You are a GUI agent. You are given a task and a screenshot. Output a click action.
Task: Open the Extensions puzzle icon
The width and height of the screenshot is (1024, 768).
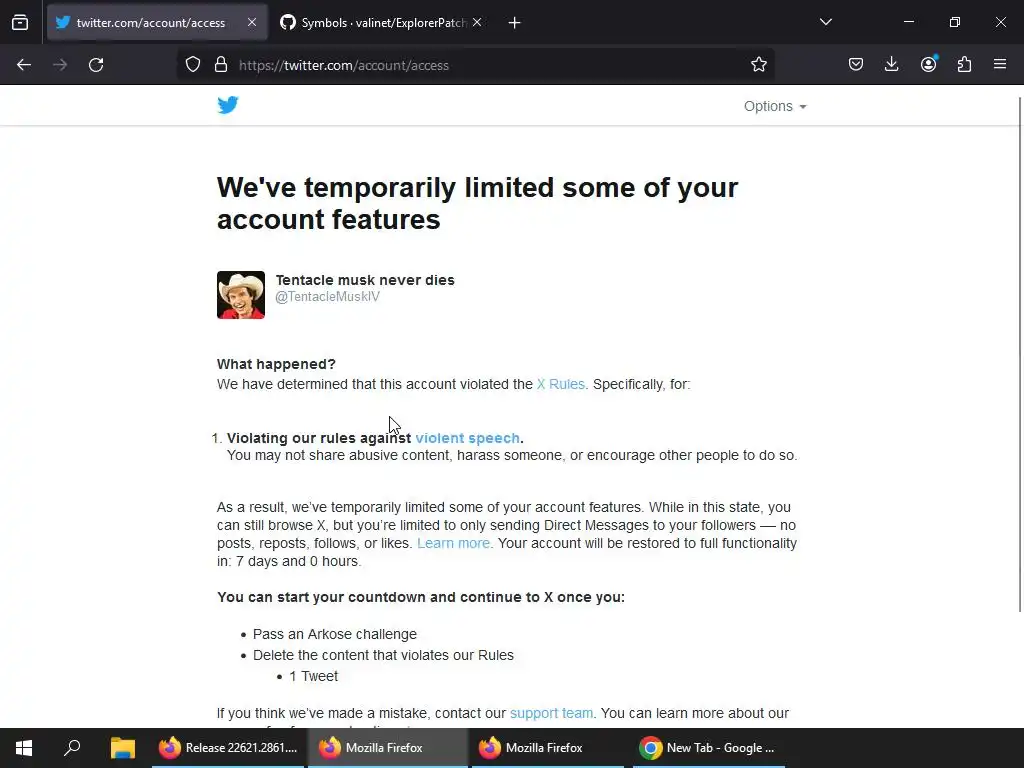[x=964, y=64]
